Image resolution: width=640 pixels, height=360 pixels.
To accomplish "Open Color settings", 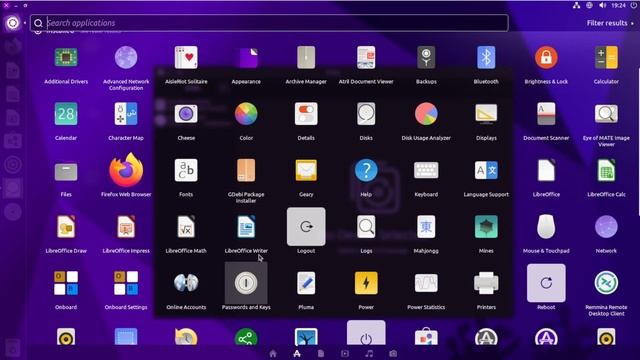I will [246, 114].
